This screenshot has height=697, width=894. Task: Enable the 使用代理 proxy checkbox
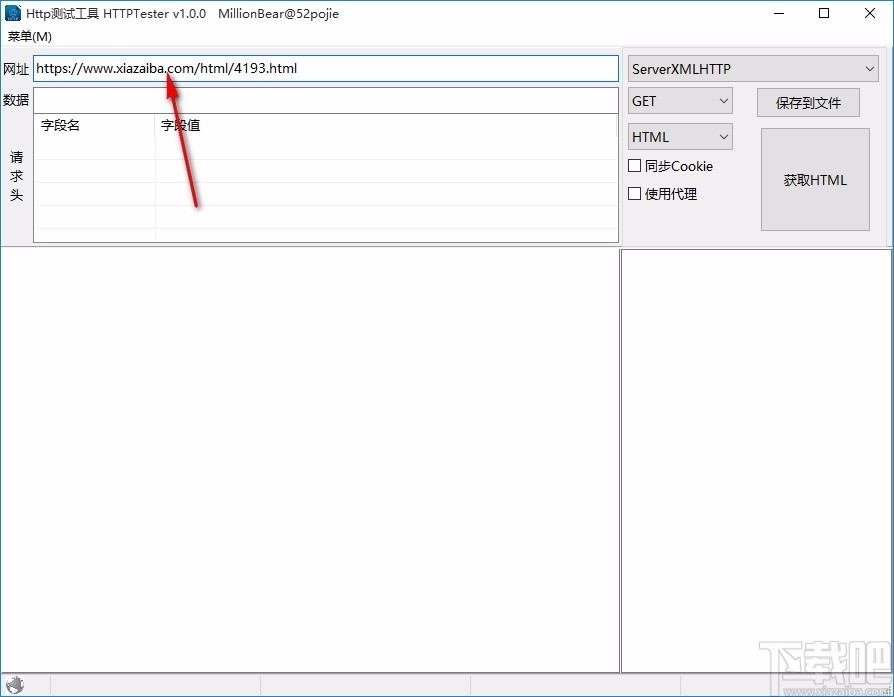tap(635, 194)
